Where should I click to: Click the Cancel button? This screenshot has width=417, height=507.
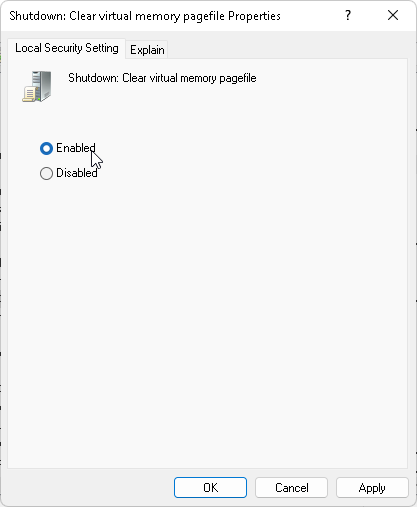(x=292, y=488)
